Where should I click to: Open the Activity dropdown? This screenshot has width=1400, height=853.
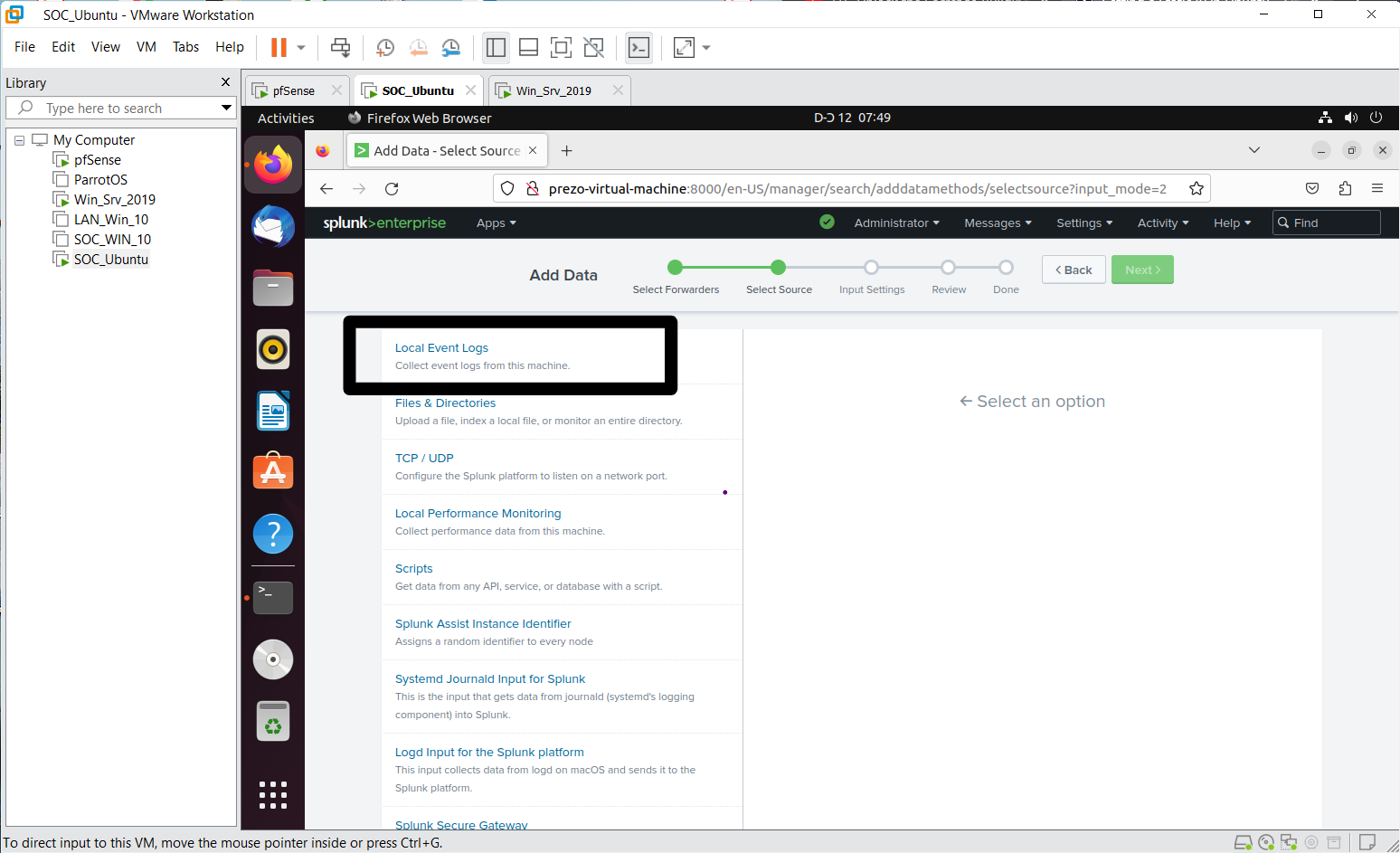click(1163, 223)
